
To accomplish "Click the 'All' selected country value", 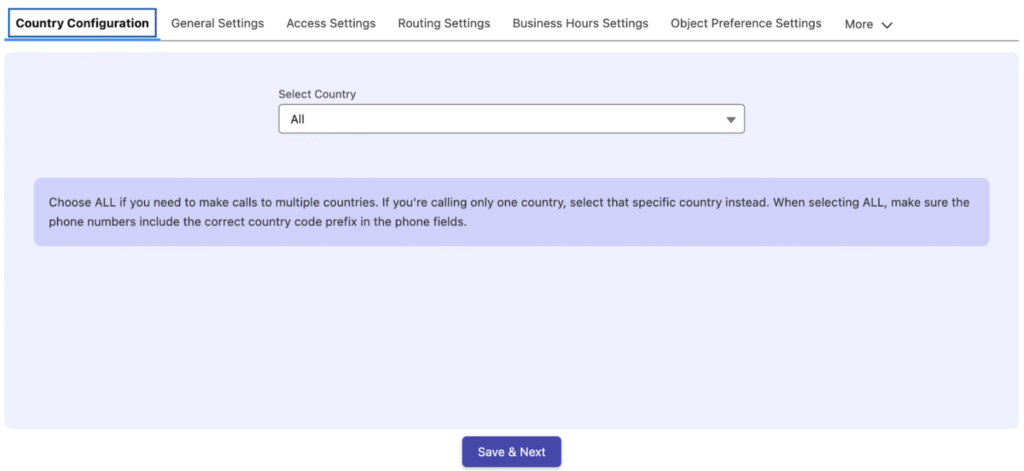I will click(x=298, y=120).
